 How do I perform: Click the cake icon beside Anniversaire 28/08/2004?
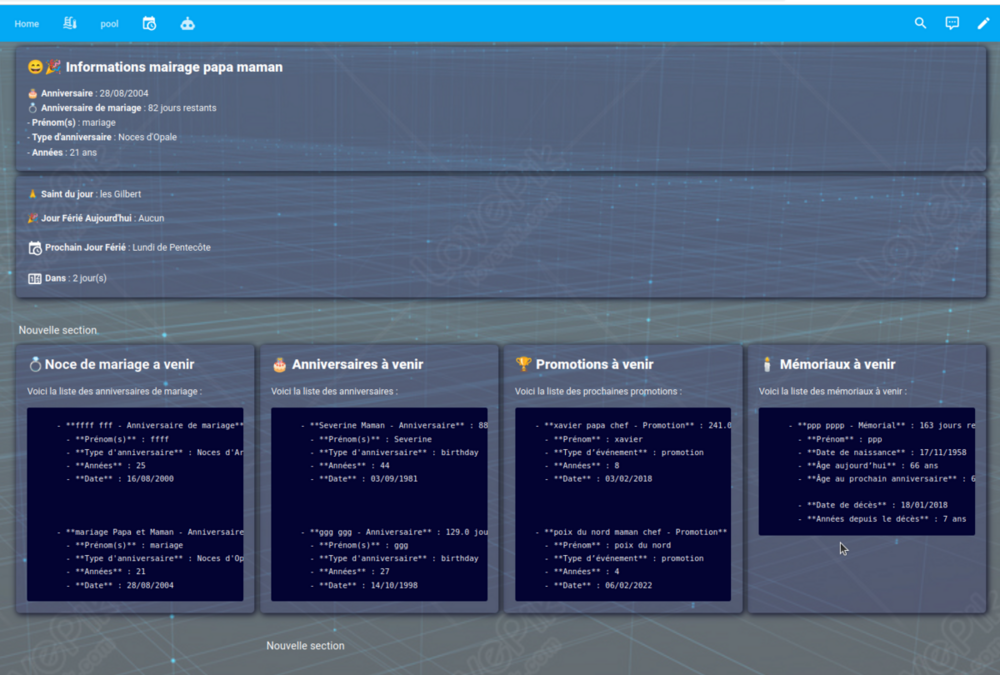tap(33, 93)
